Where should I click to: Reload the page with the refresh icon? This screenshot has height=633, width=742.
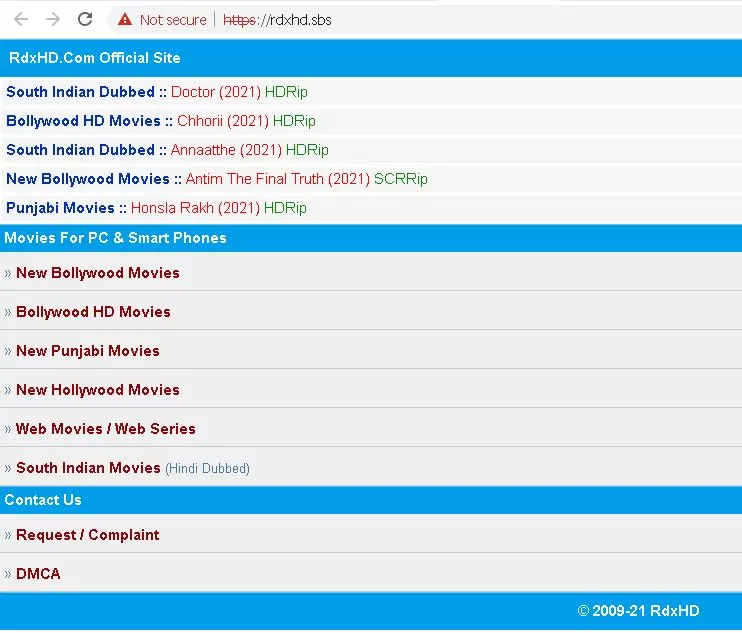pyautogui.click(x=85, y=19)
